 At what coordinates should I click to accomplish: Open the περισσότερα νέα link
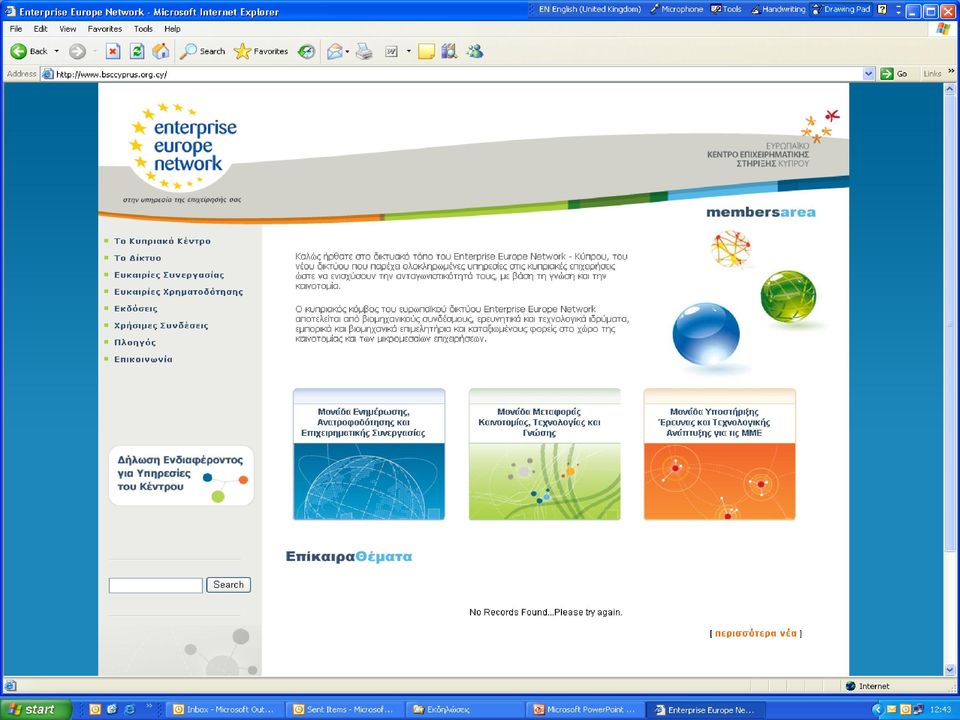pos(756,634)
